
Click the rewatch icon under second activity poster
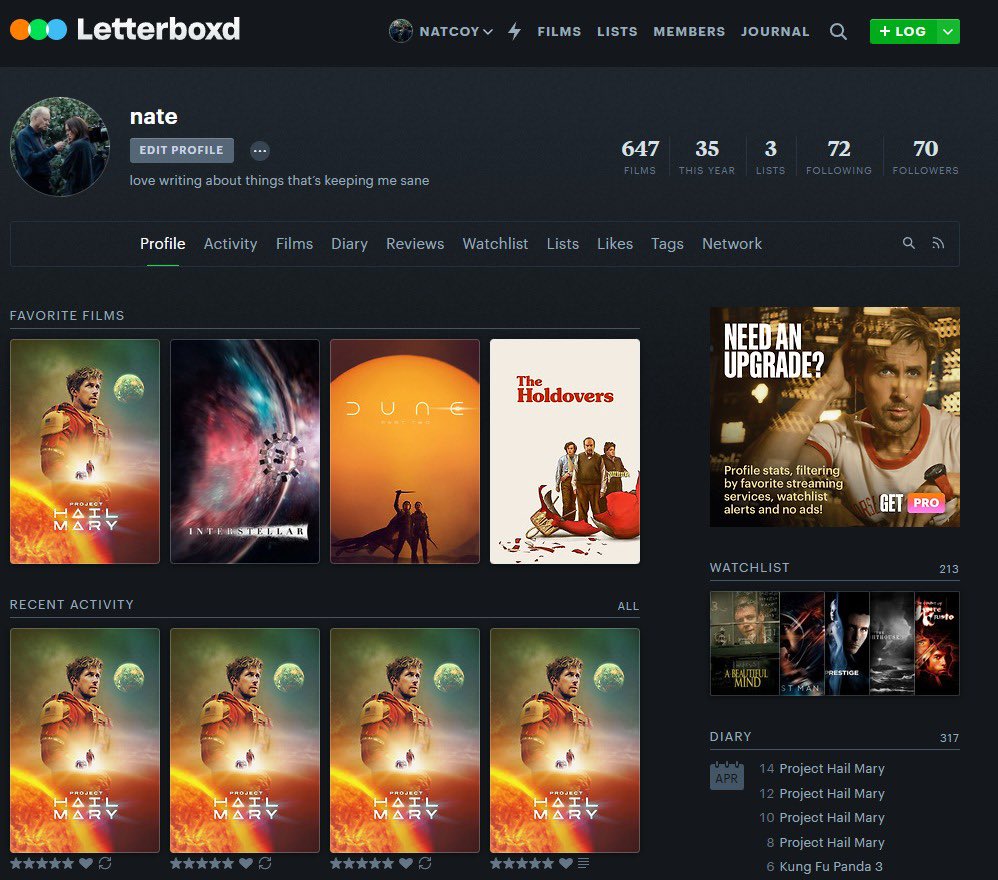tap(265, 863)
